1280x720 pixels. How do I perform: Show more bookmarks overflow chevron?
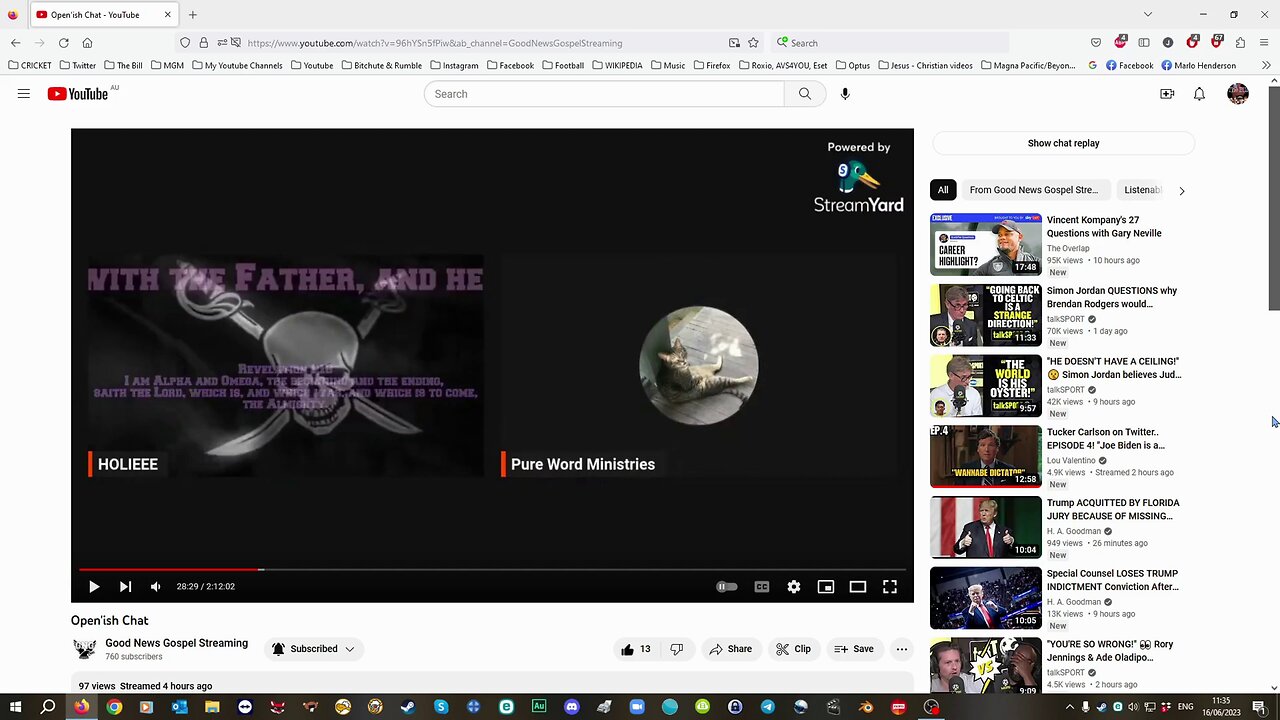point(1267,65)
